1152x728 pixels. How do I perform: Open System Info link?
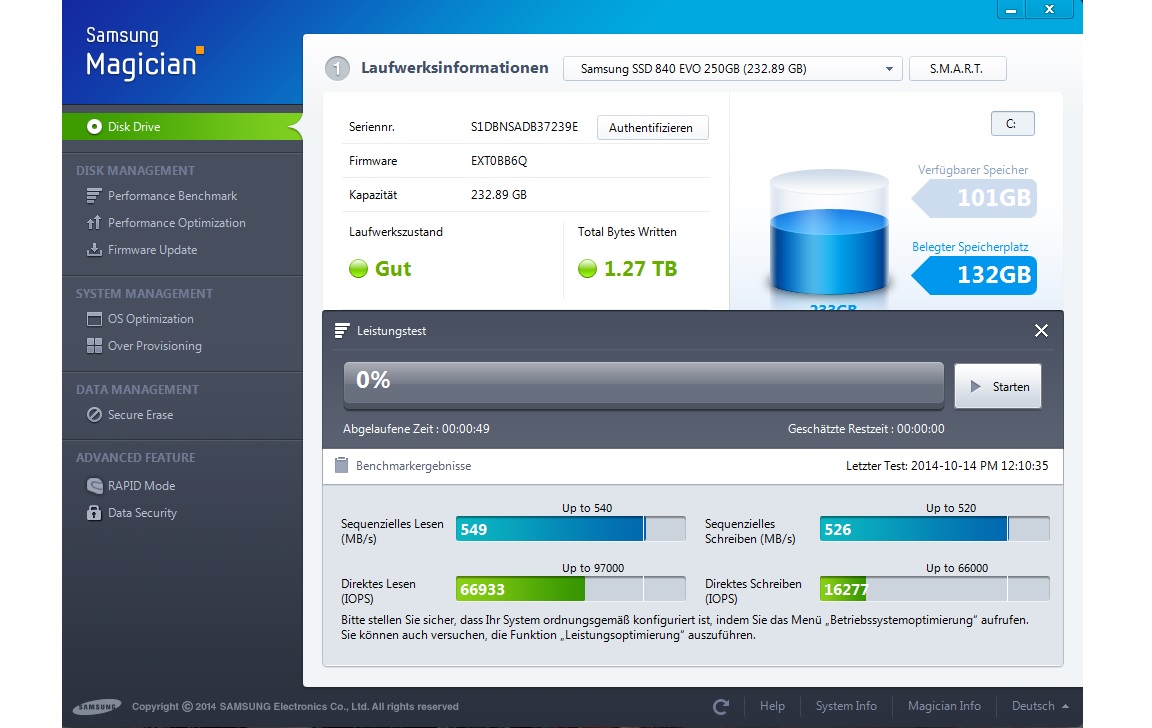click(x=846, y=706)
